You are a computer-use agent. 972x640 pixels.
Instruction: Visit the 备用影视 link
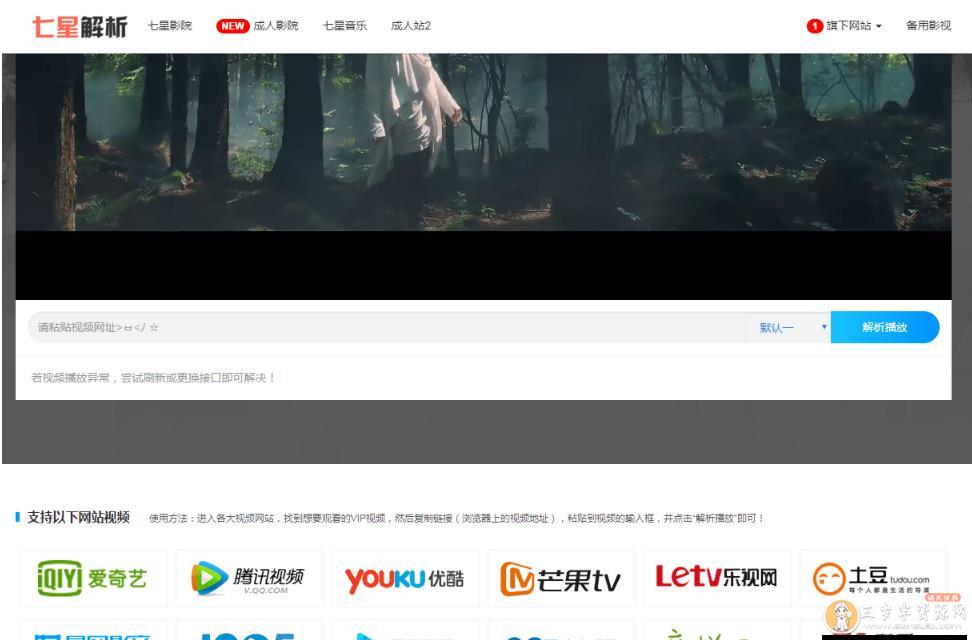(x=928, y=26)
